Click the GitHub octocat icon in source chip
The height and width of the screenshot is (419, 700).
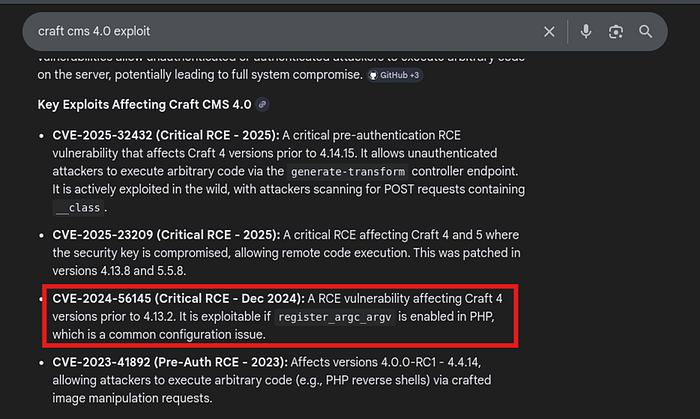pos(373,75)
